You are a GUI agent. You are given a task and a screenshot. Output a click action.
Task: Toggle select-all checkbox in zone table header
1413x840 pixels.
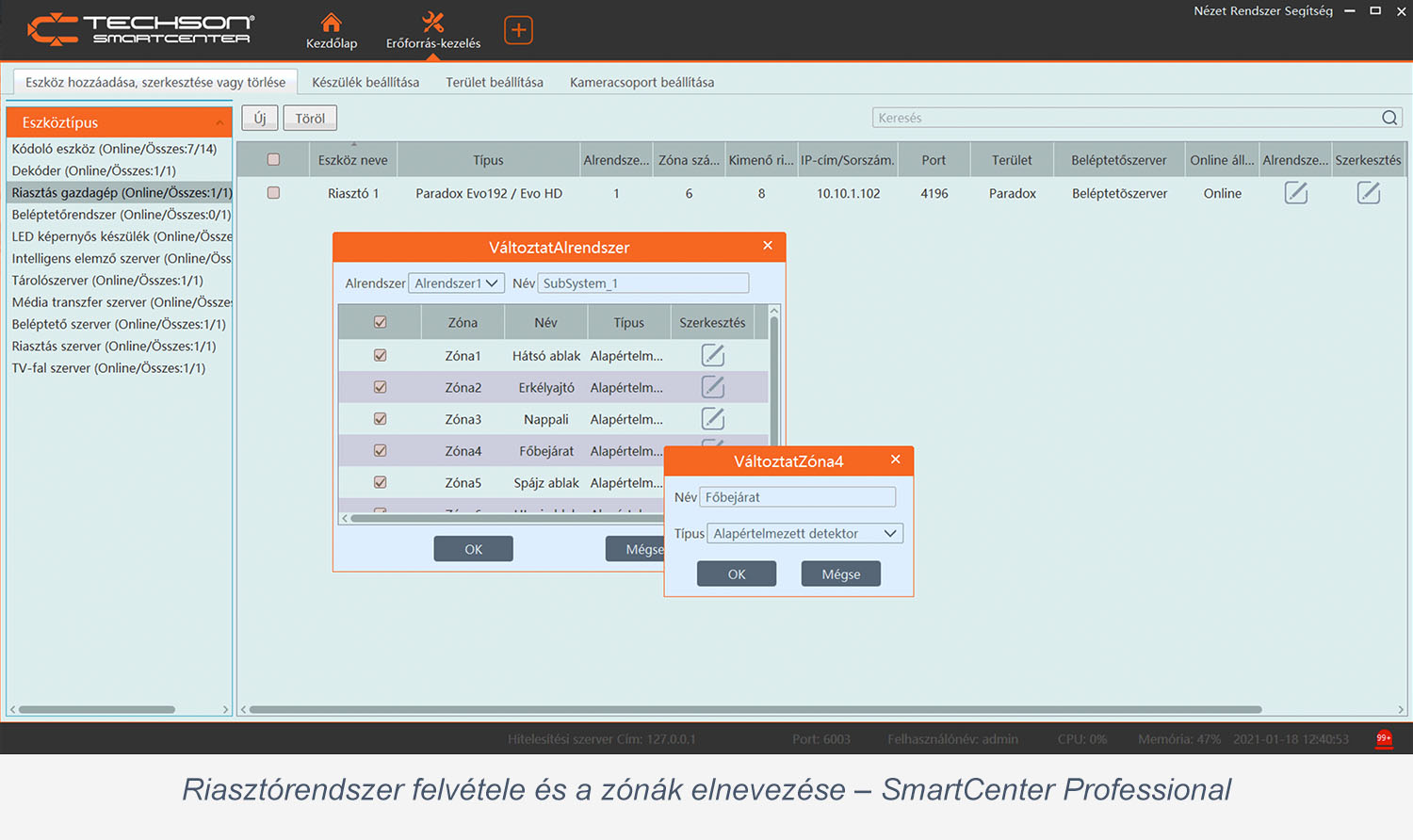(381, 322)
